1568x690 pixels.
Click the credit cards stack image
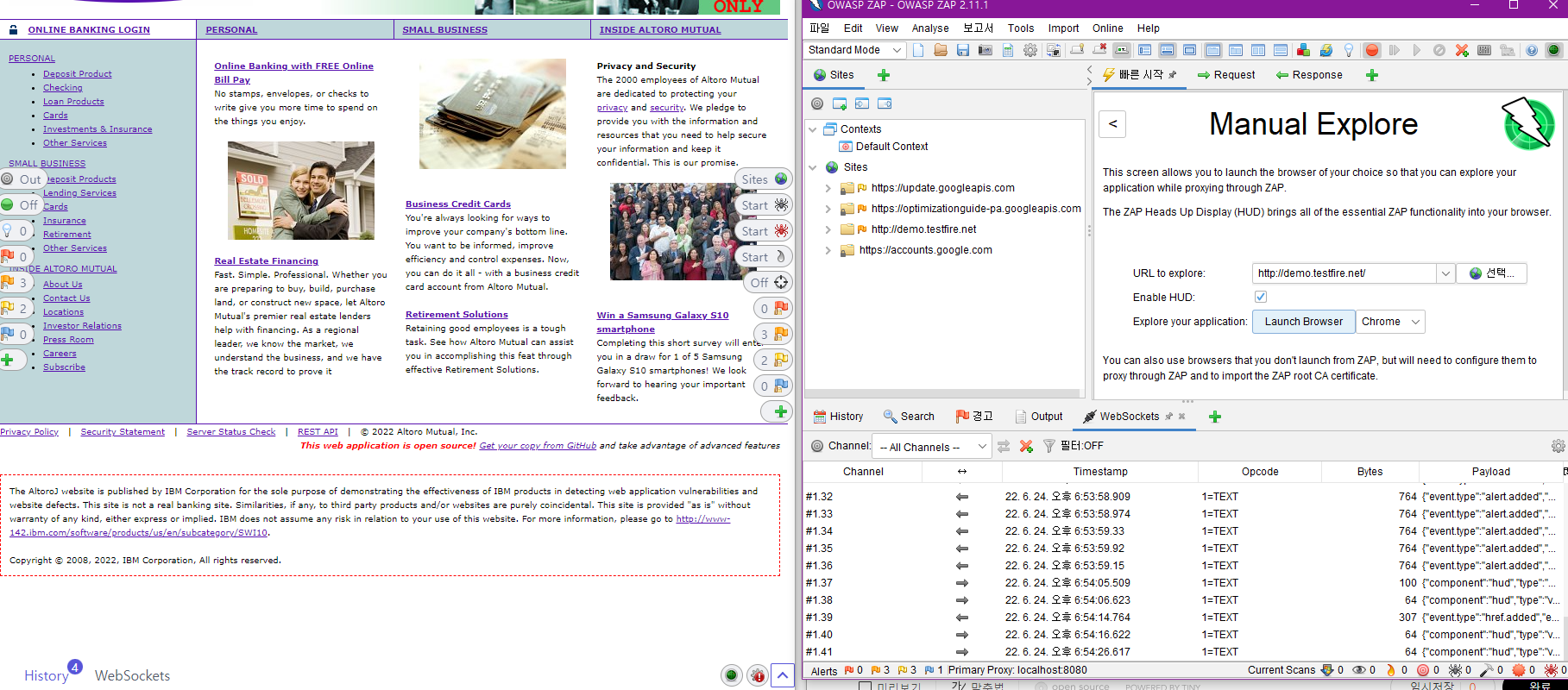493,114
